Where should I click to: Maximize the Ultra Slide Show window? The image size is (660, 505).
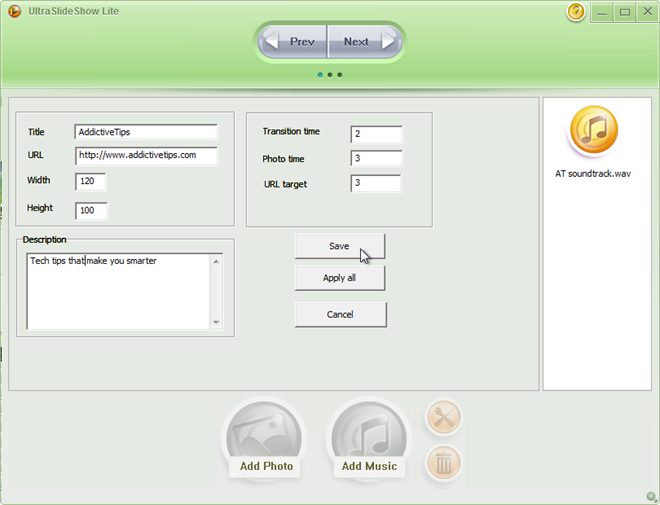(625, 12)
